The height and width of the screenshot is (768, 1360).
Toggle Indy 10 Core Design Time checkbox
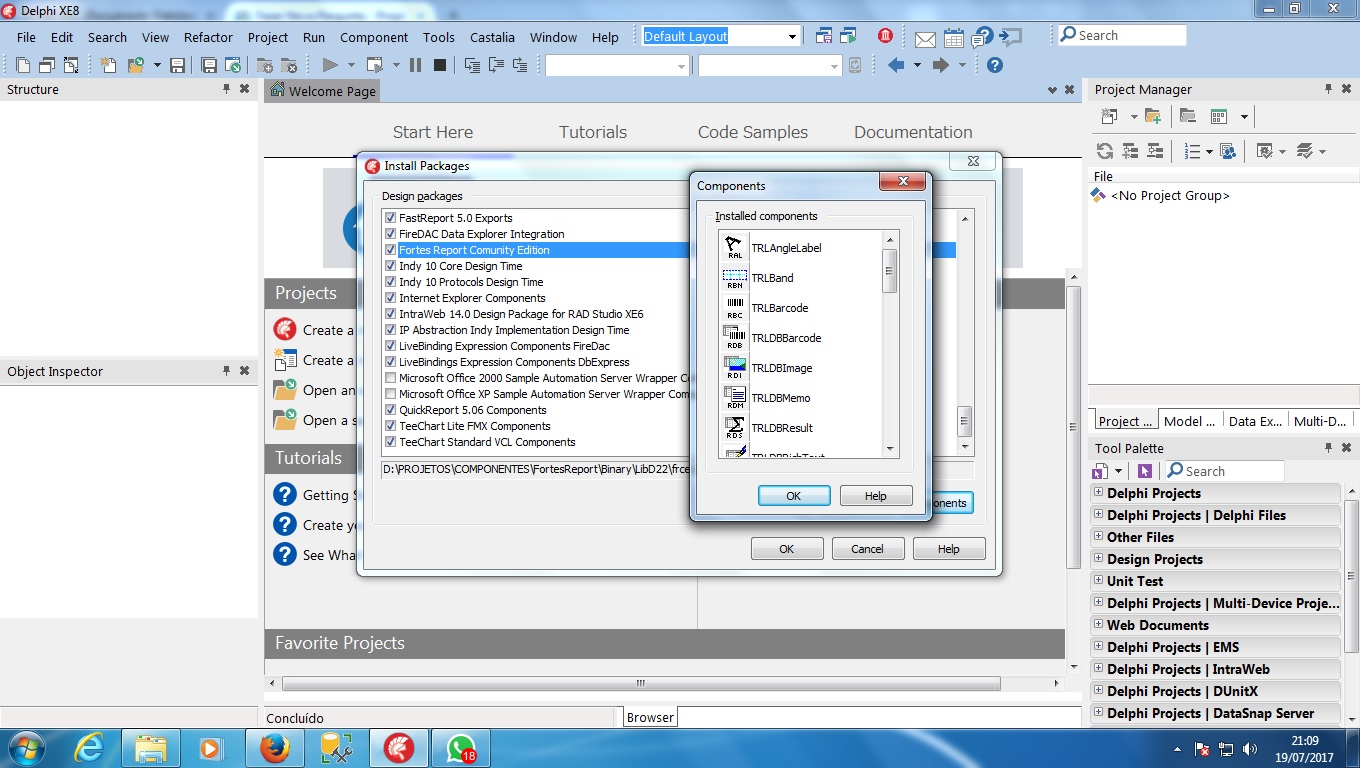pos(390,266)
